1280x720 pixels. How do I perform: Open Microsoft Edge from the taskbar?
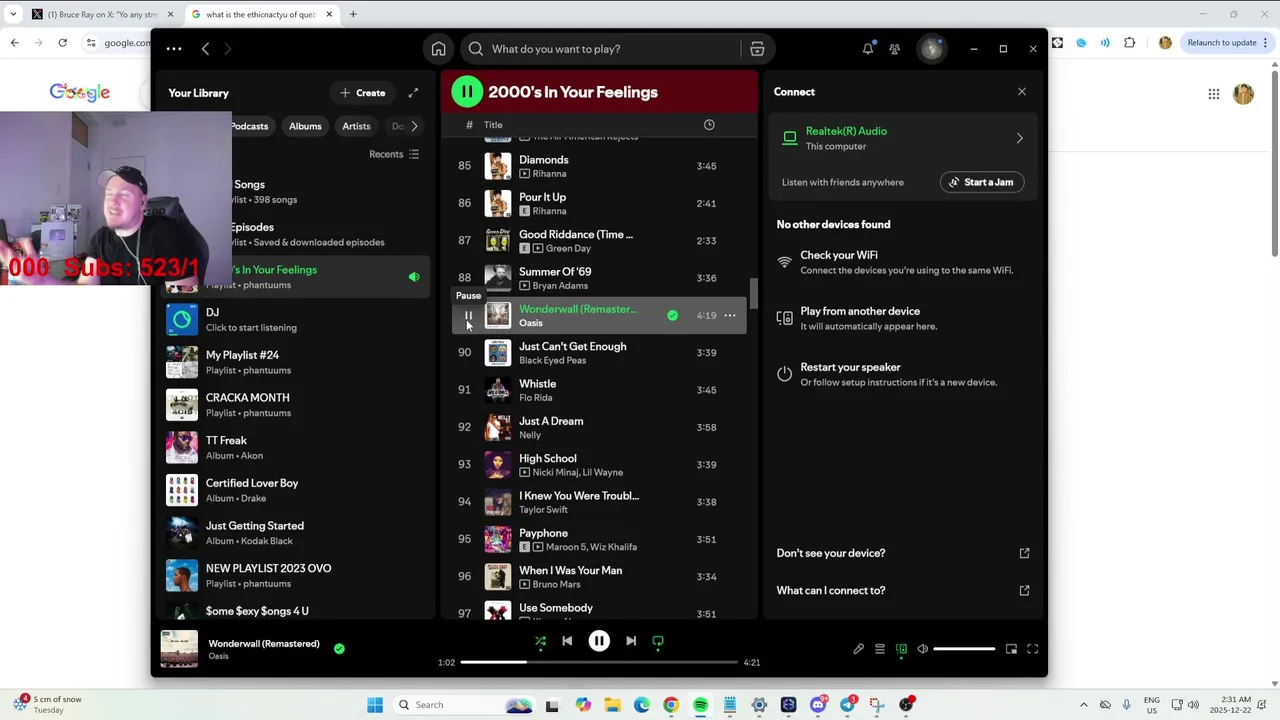tap(641, 705)
